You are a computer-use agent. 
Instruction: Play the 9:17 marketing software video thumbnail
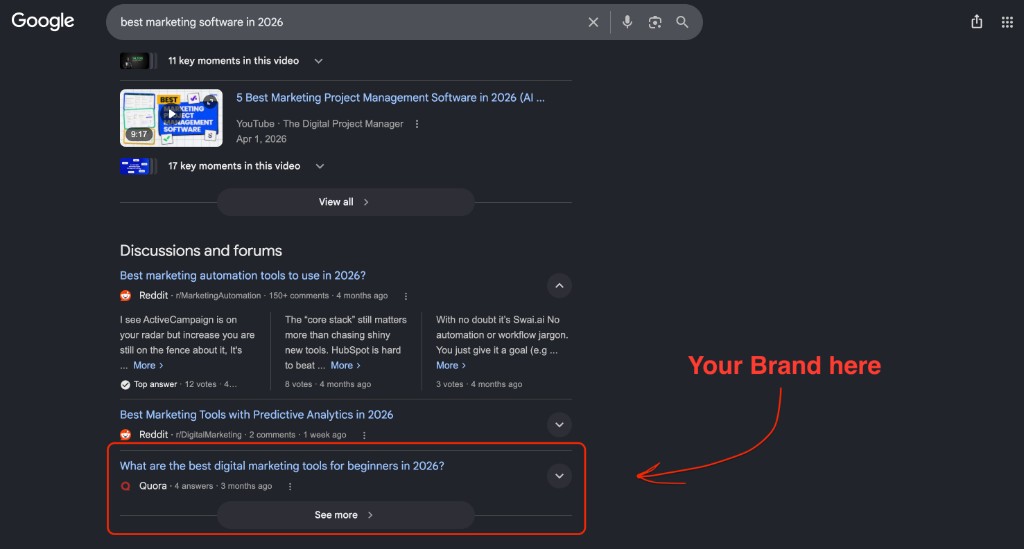click(171, 118)
